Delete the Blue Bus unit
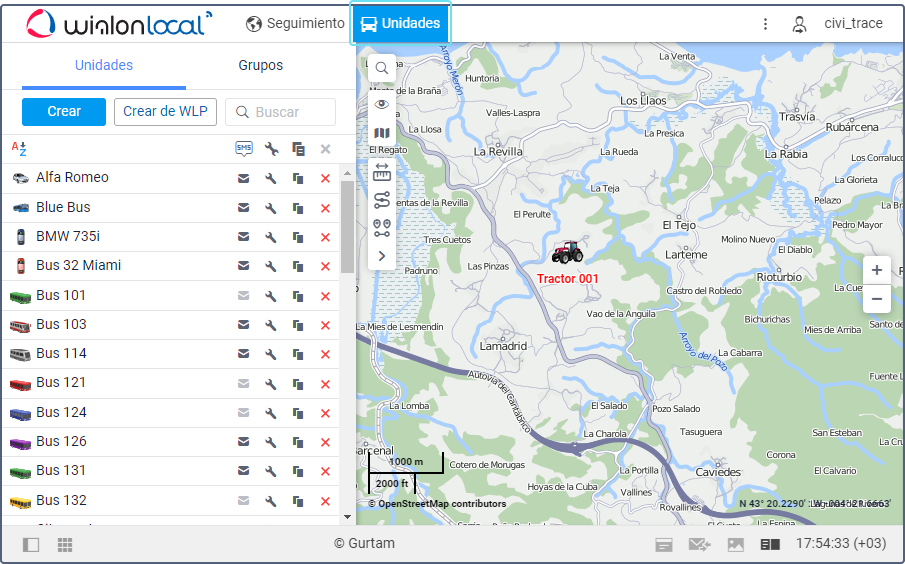 326,208
